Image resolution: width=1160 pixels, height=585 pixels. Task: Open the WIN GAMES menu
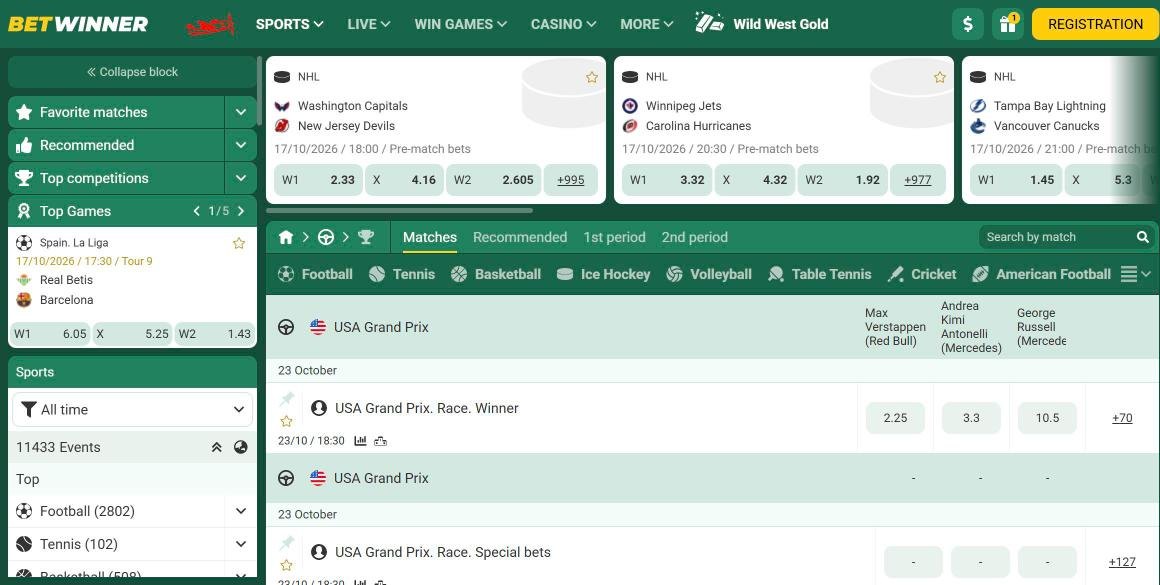point(460,24)
